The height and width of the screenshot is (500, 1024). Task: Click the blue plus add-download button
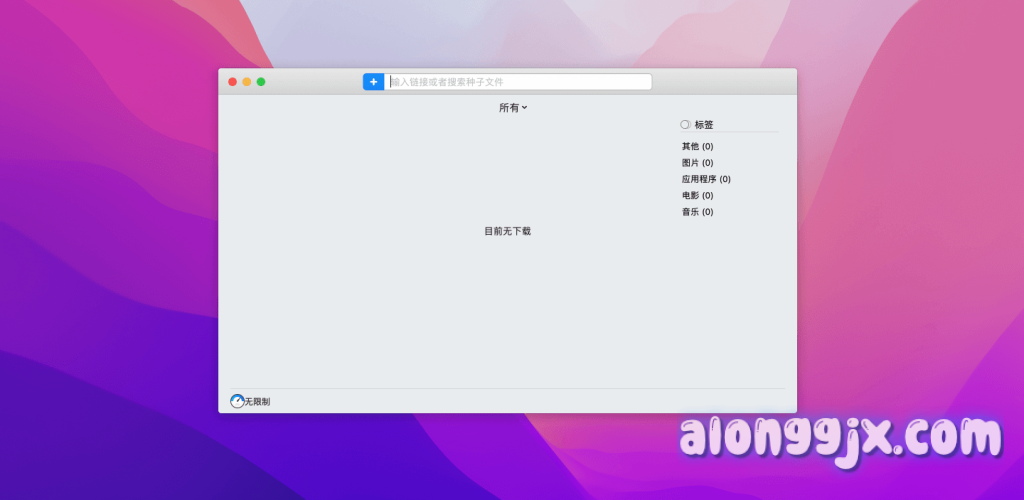pyautogui.click(x=373, y=82)
